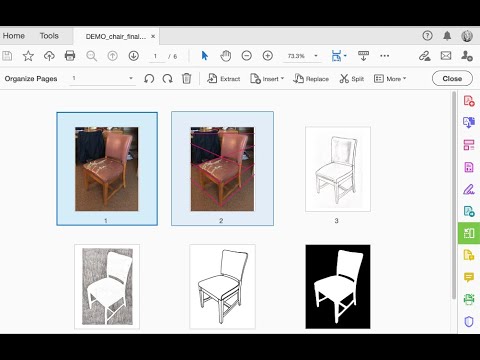Click the upload to cloud icon
Viewport: 480px width, 360px height.
coord(49,56)
